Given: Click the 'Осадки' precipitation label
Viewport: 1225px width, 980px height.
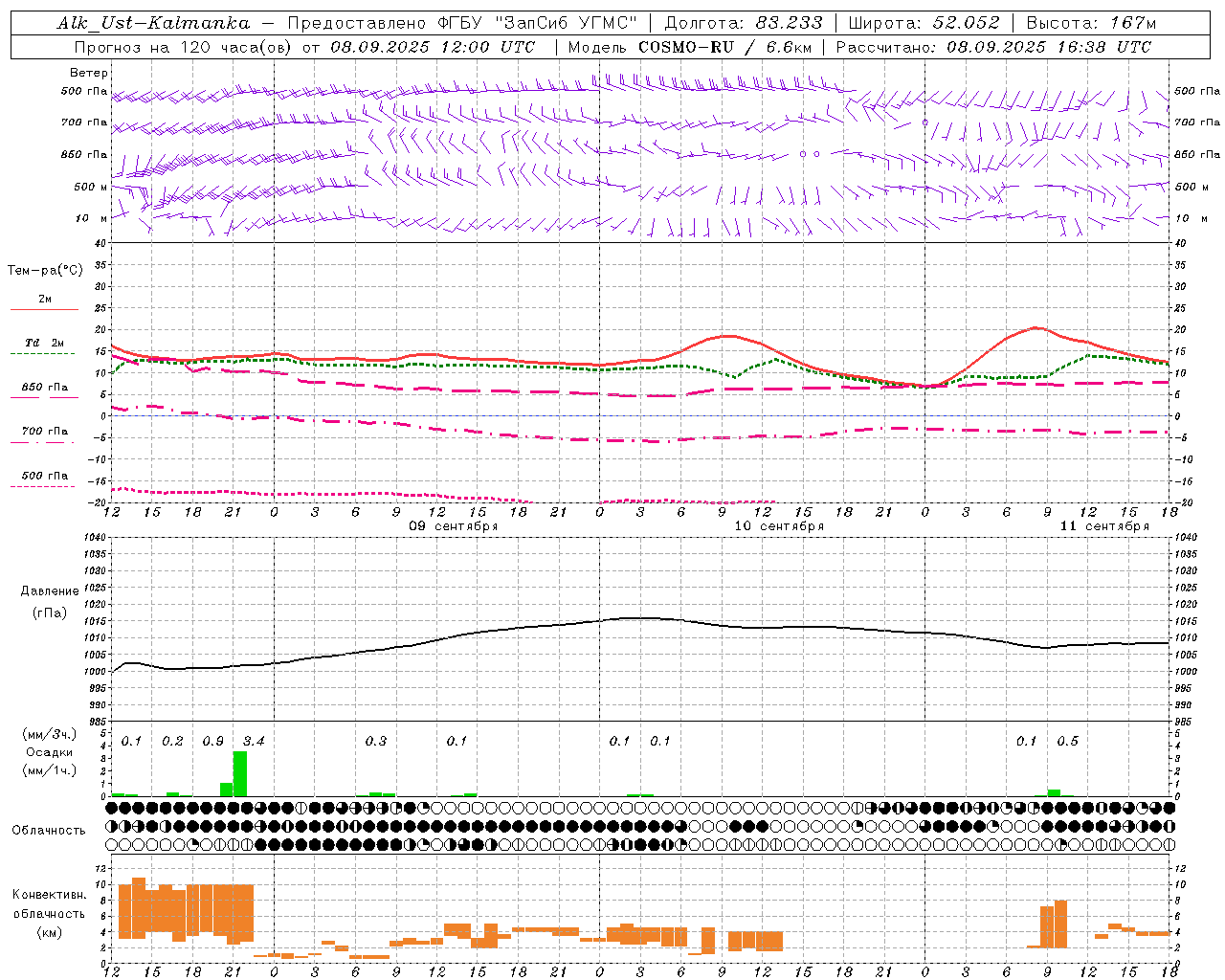Looking at the screenshot, I should tap(50, 752).
